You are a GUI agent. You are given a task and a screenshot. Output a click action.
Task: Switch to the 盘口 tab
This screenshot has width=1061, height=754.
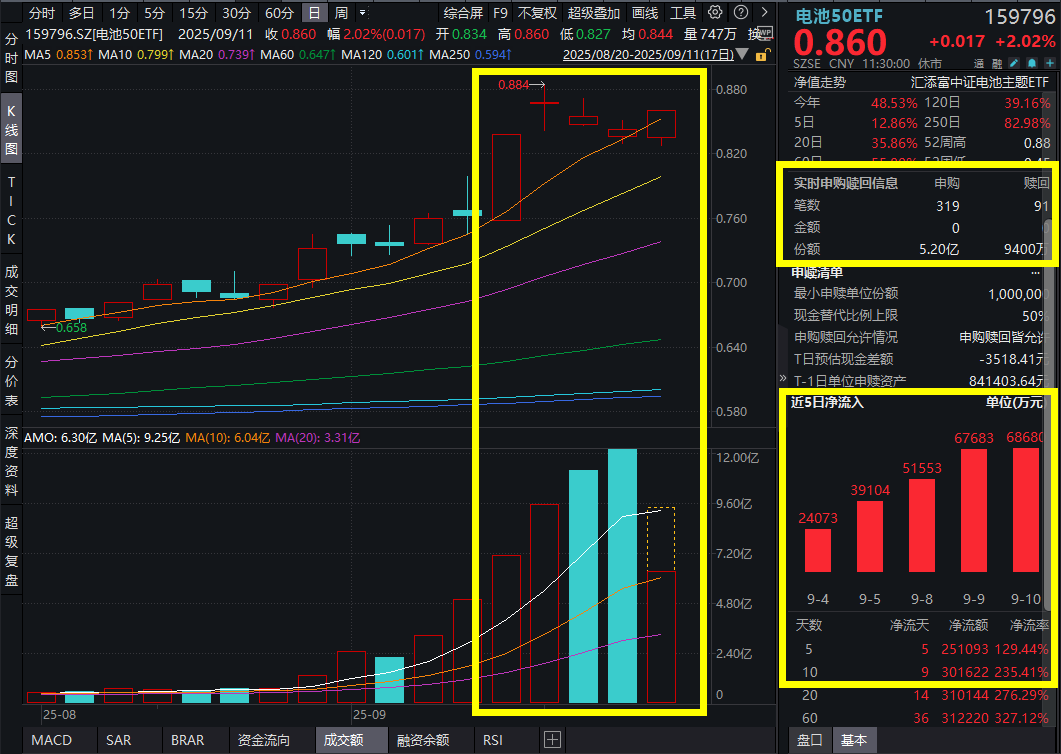tap(809, 740)
